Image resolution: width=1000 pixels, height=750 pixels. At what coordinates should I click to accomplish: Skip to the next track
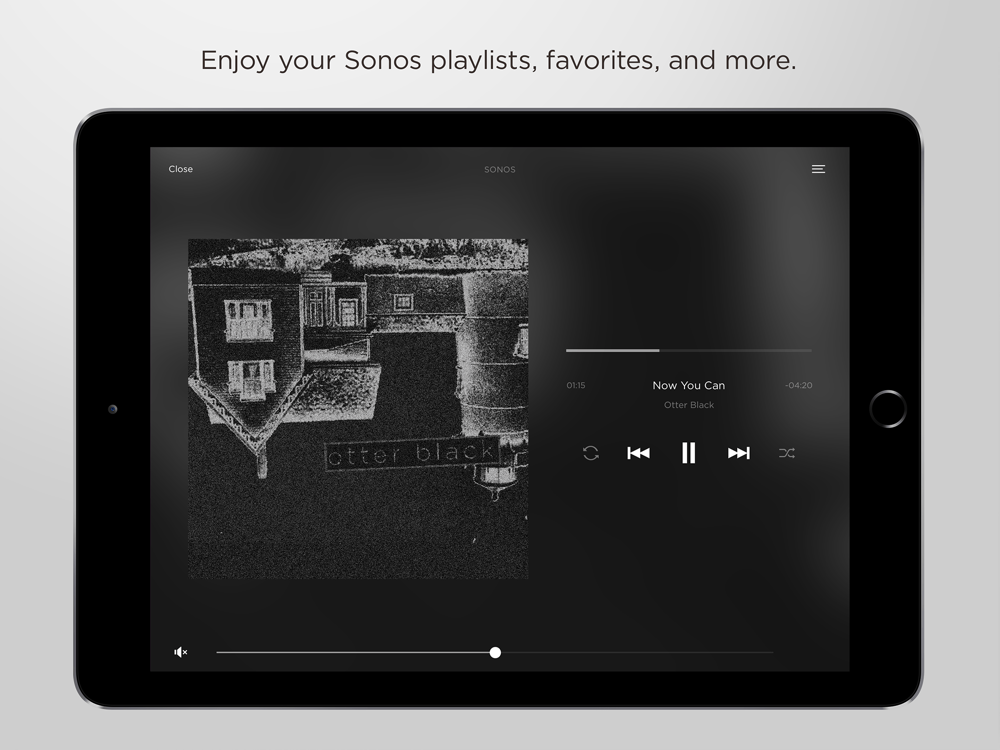click(x=739, y=453)
